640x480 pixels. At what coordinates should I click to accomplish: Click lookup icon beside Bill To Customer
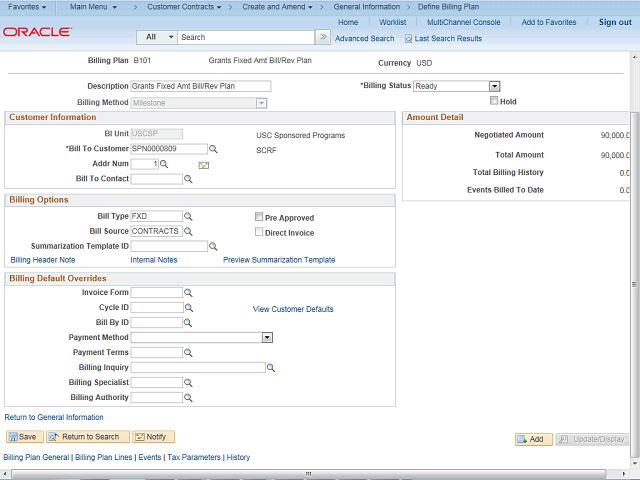click(x=213, y=149)
